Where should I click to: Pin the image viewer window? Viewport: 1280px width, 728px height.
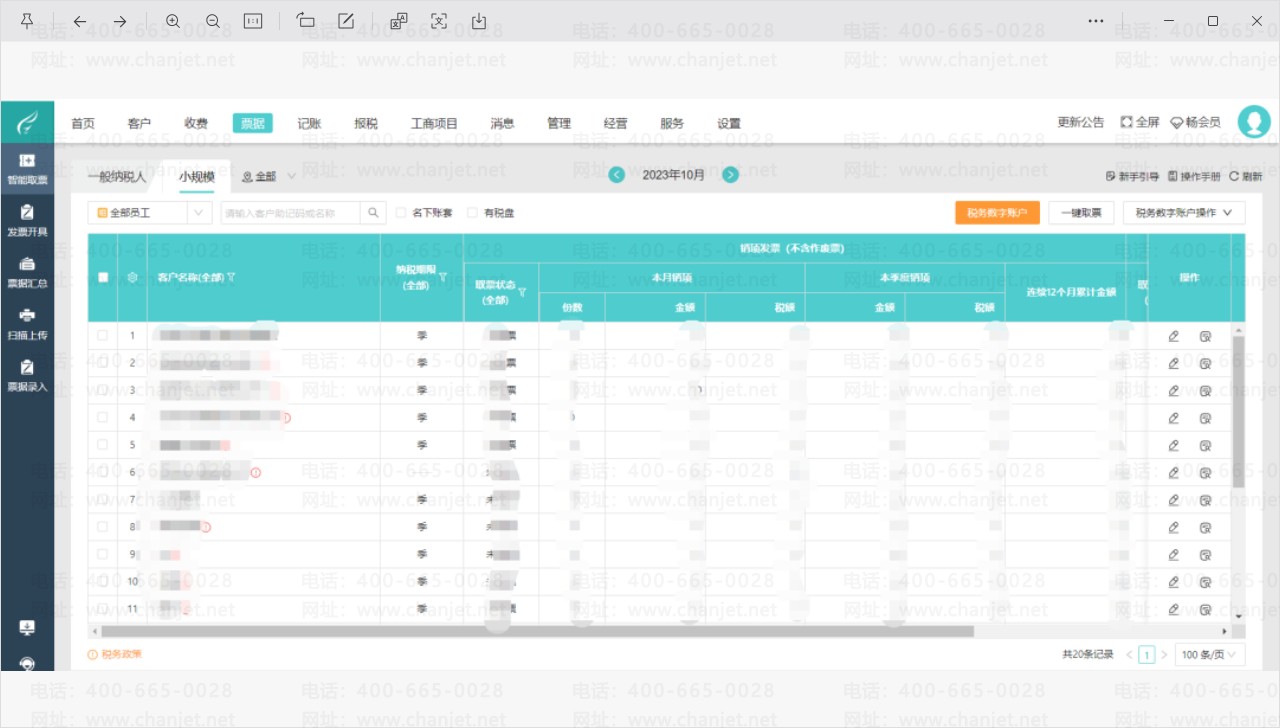[x=27, y=21]
